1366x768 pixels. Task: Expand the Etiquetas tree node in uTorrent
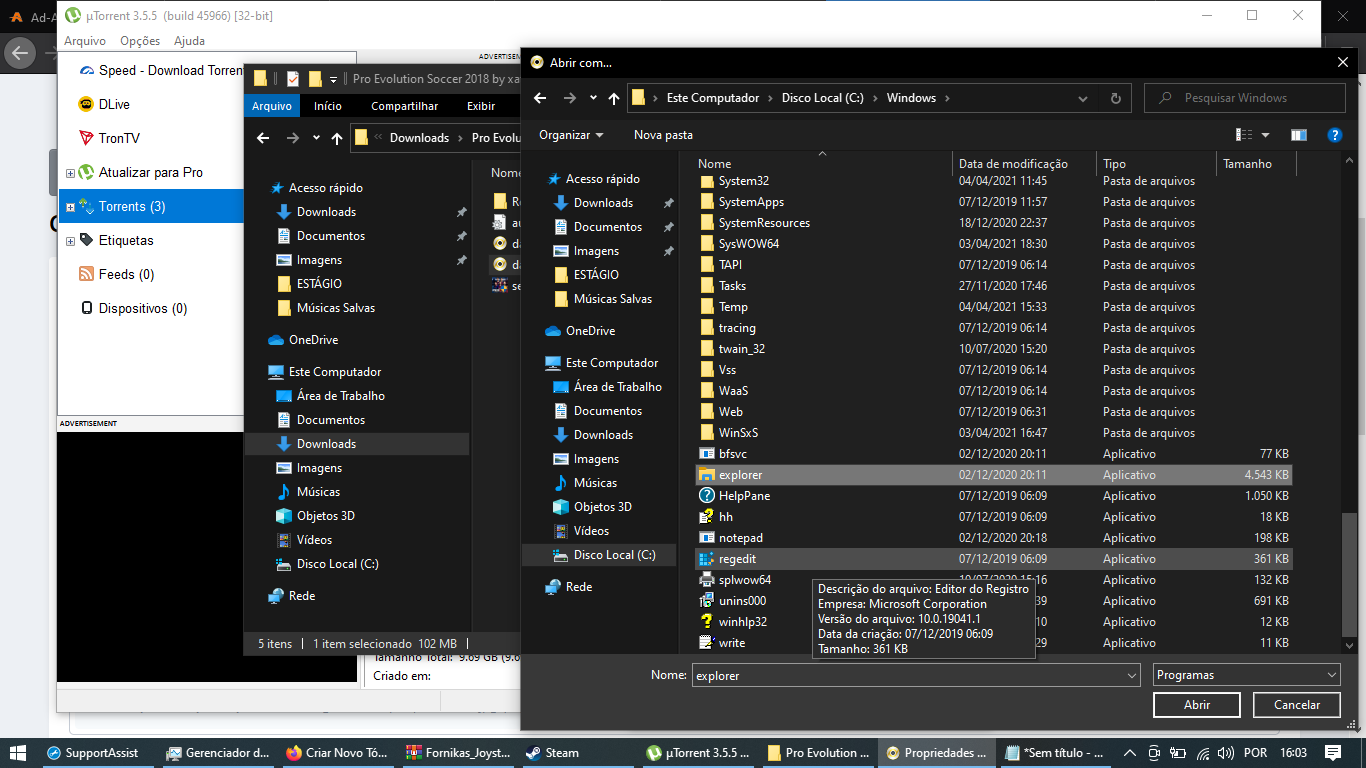pyautogui.click(x=70, y=241)
